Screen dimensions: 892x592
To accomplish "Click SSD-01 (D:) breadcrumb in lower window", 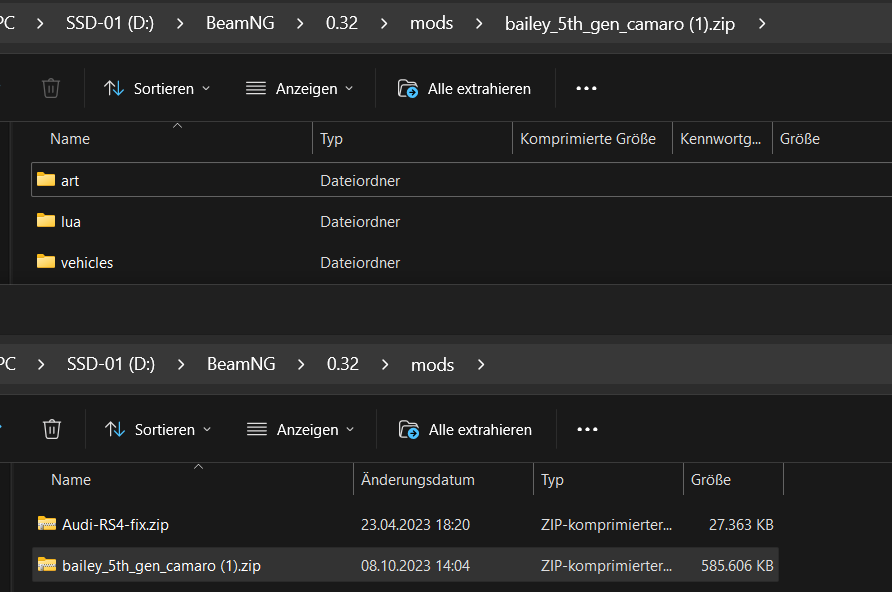I will (x=111, y=364).
